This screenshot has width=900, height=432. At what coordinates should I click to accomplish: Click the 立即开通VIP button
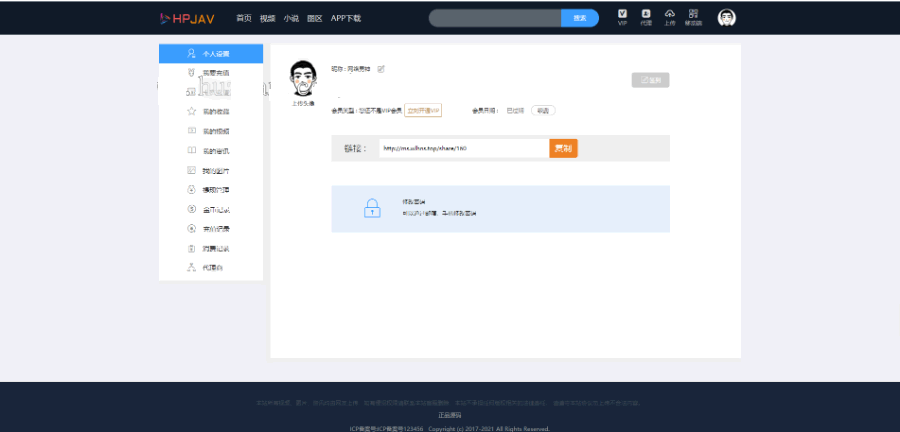[423, 110]
